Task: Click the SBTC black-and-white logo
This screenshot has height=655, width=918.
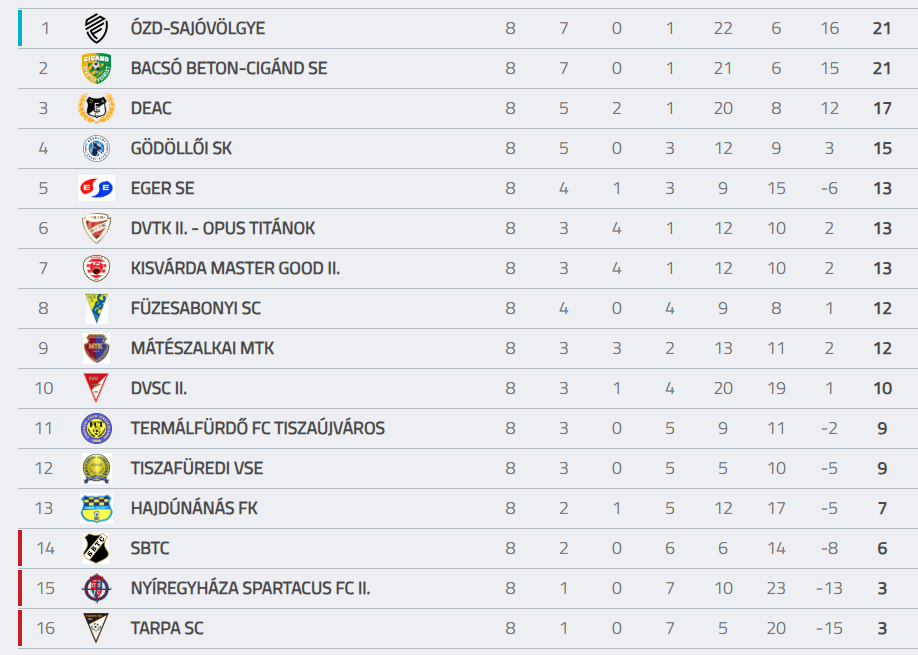Action: 96,548
